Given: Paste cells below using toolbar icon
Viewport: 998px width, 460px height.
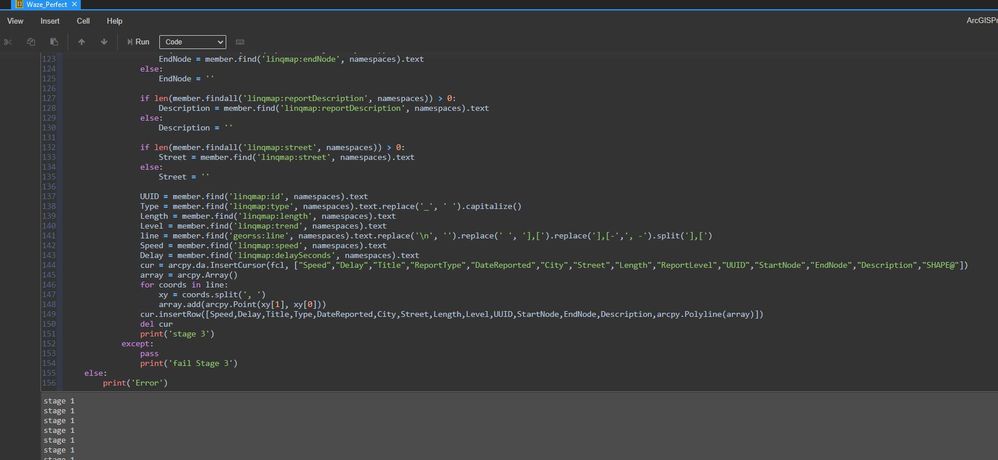Looking at the screenshot, I should pyautogui.click(x=54, y=42).
